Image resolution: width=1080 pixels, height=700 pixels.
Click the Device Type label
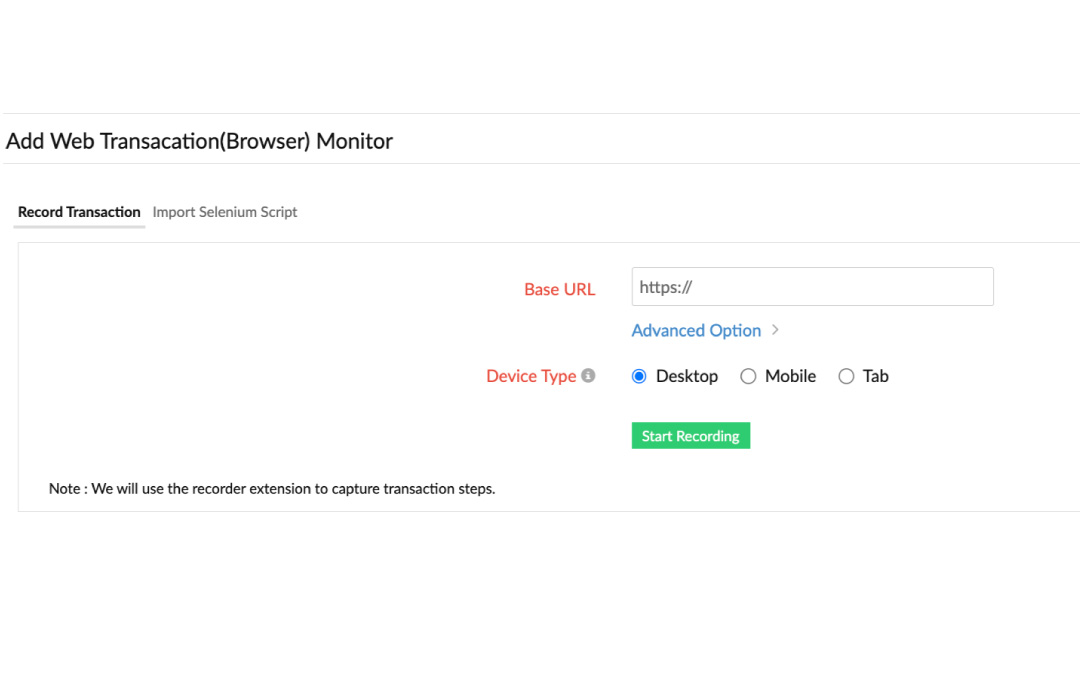530,375
